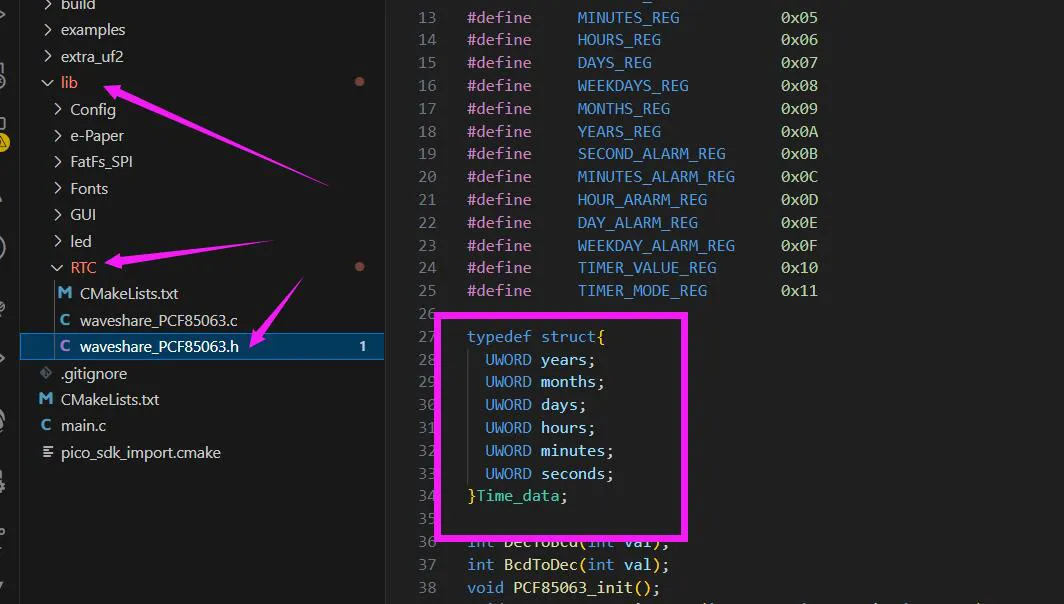Screen dimensions: 1064x604
Task: Expand the GUI folder chevron
Action: [x=58, y=214]
